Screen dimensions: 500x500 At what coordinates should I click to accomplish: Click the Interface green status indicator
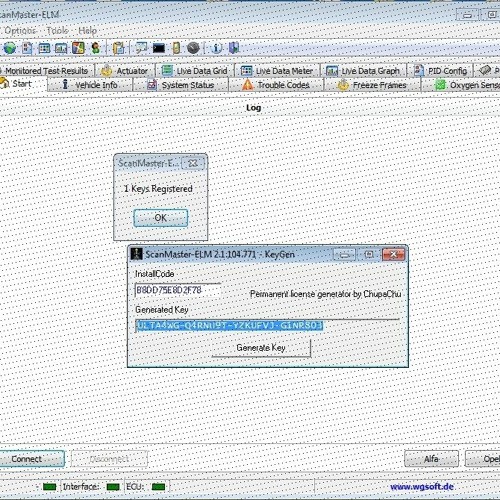[x=113, y=487]
